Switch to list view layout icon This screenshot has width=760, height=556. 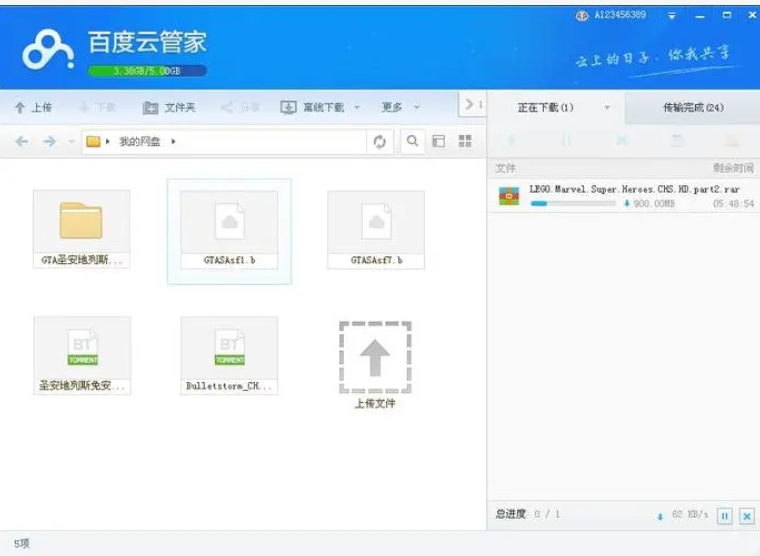pyautogui.click(x=439, y=142)
